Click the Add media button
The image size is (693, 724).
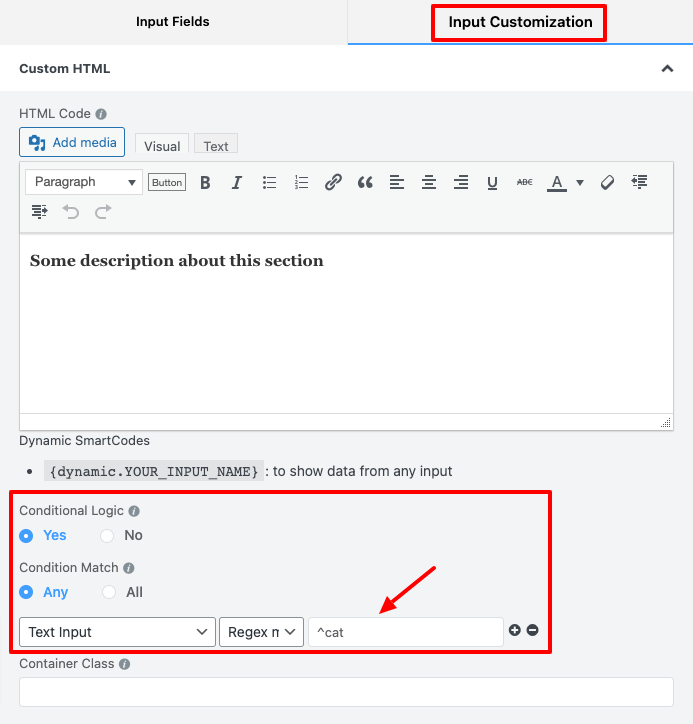(x=72, y=142)
